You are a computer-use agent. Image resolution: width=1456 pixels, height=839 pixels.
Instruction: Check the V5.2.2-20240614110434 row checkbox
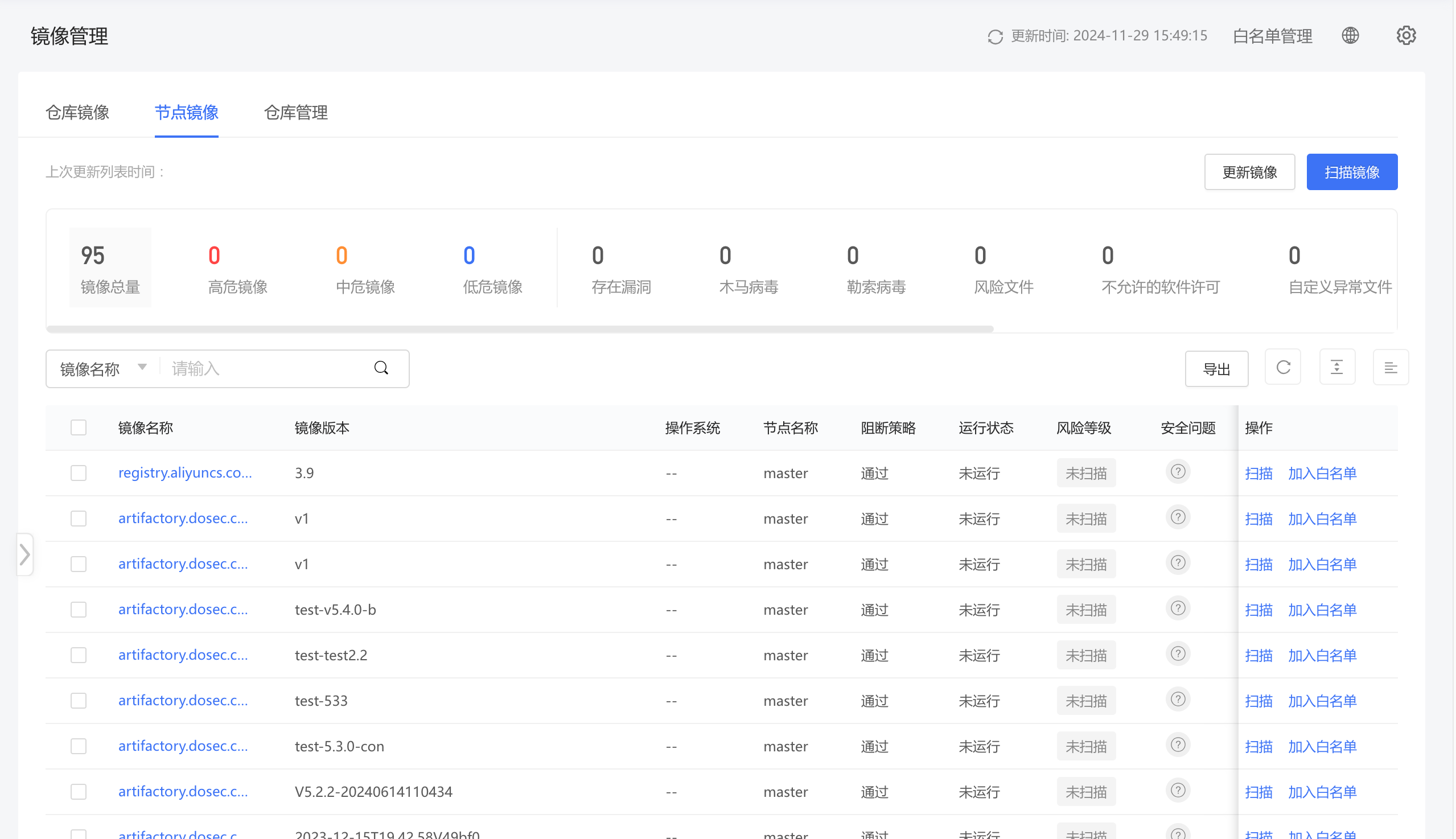[x=79, y=792]
